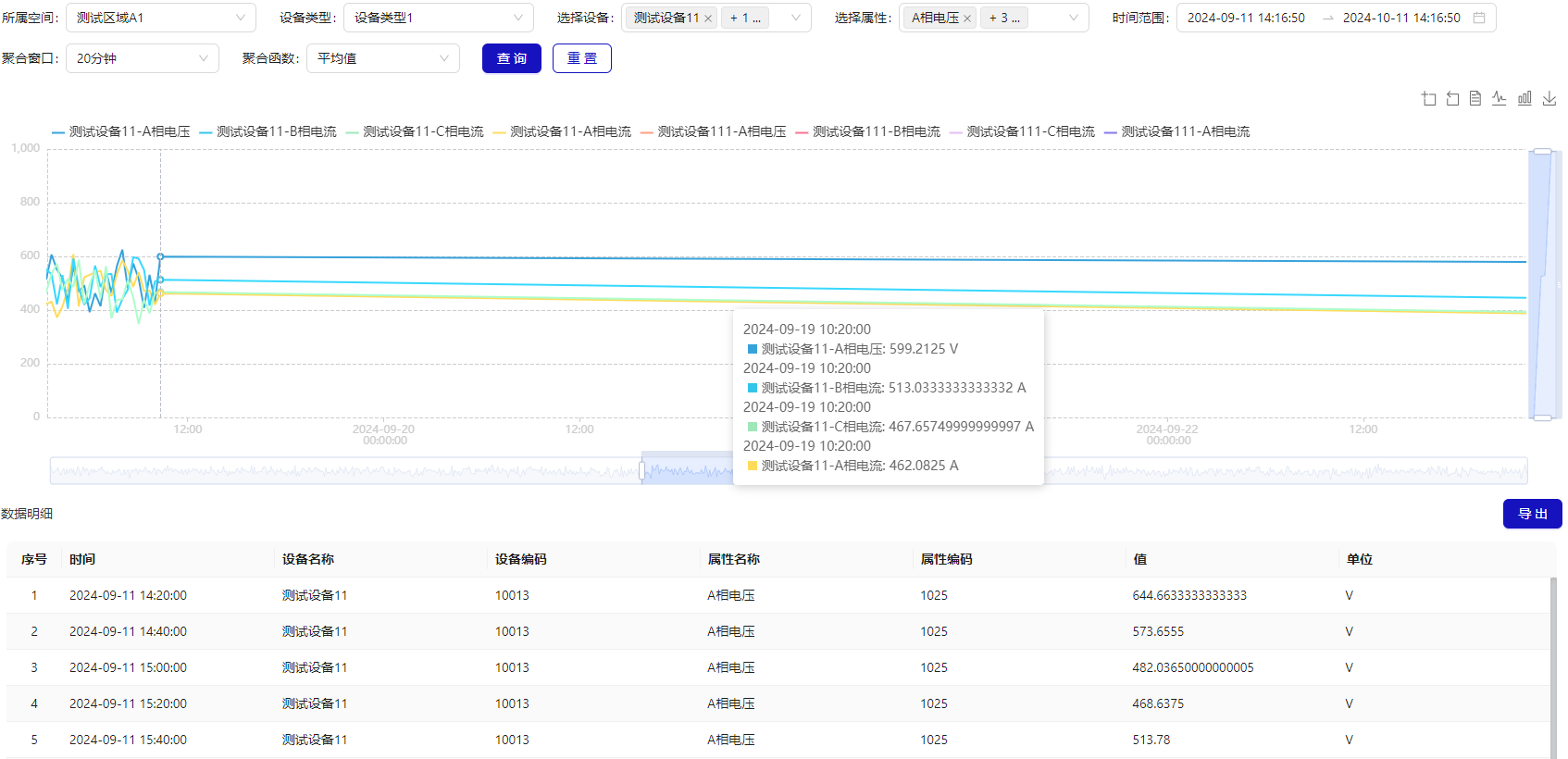The image size is (1568, 759).
Task: Switch chart to line type icon
Action: pos(1500,98)
